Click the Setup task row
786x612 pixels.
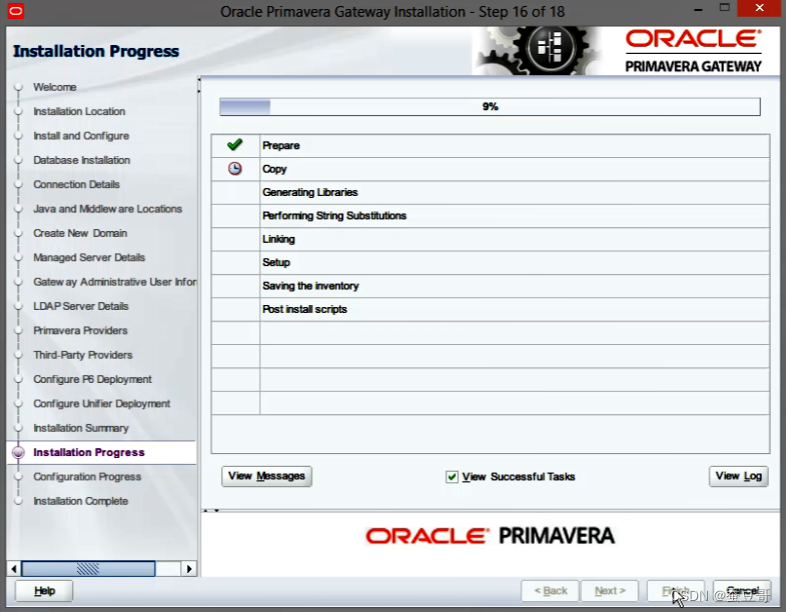coord(490,262)
